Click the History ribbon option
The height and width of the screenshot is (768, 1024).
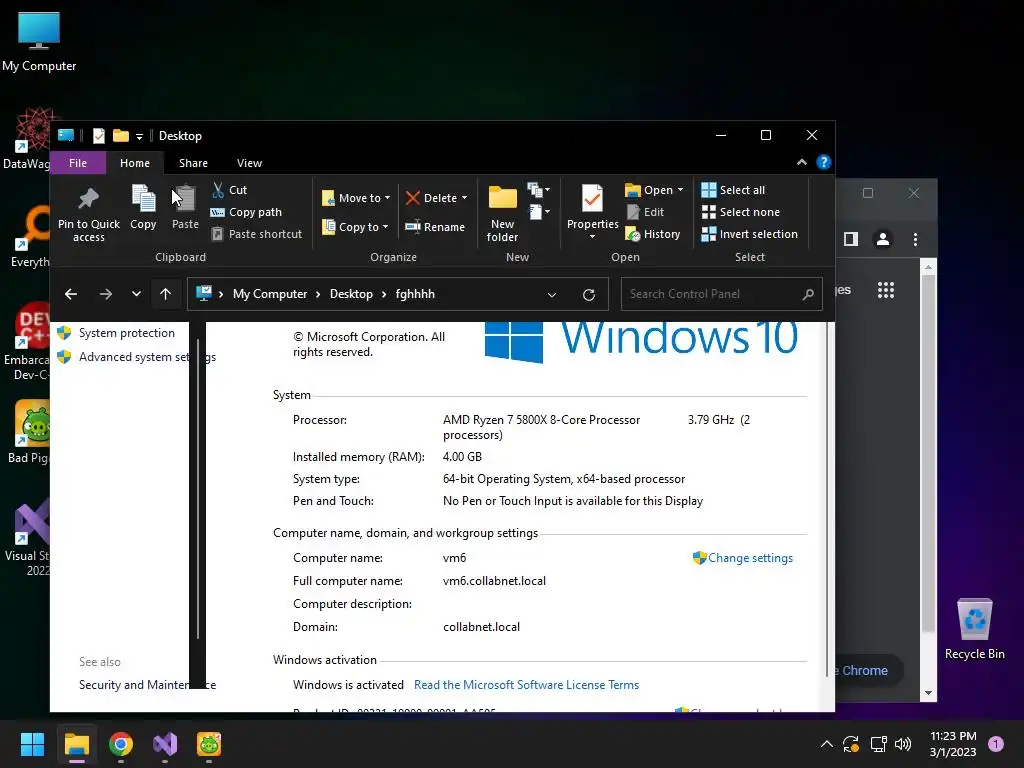point(652,234)
